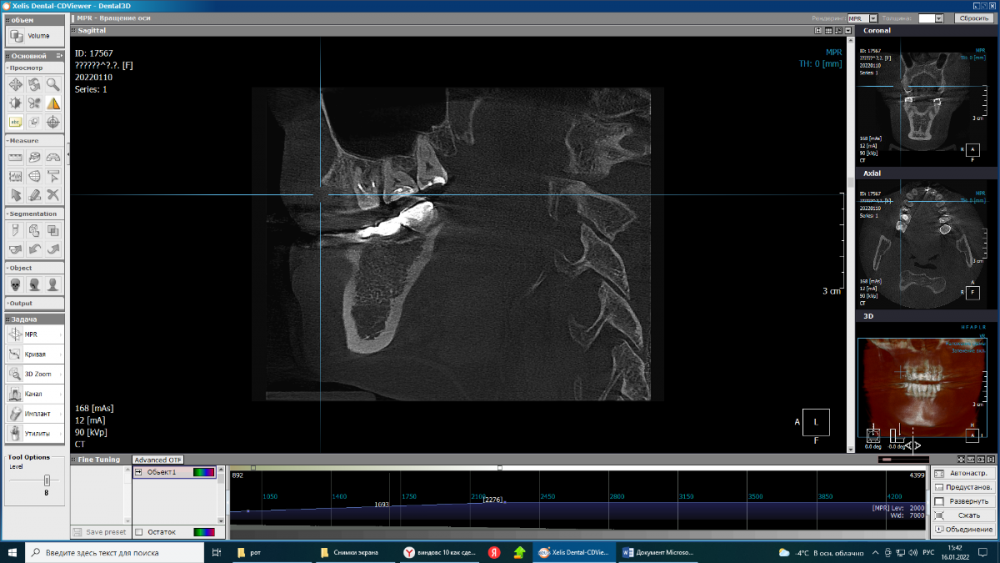Select the pan (four-arrow move) tool
This screenshot has height=563, width=1000.
click(16, 85)
